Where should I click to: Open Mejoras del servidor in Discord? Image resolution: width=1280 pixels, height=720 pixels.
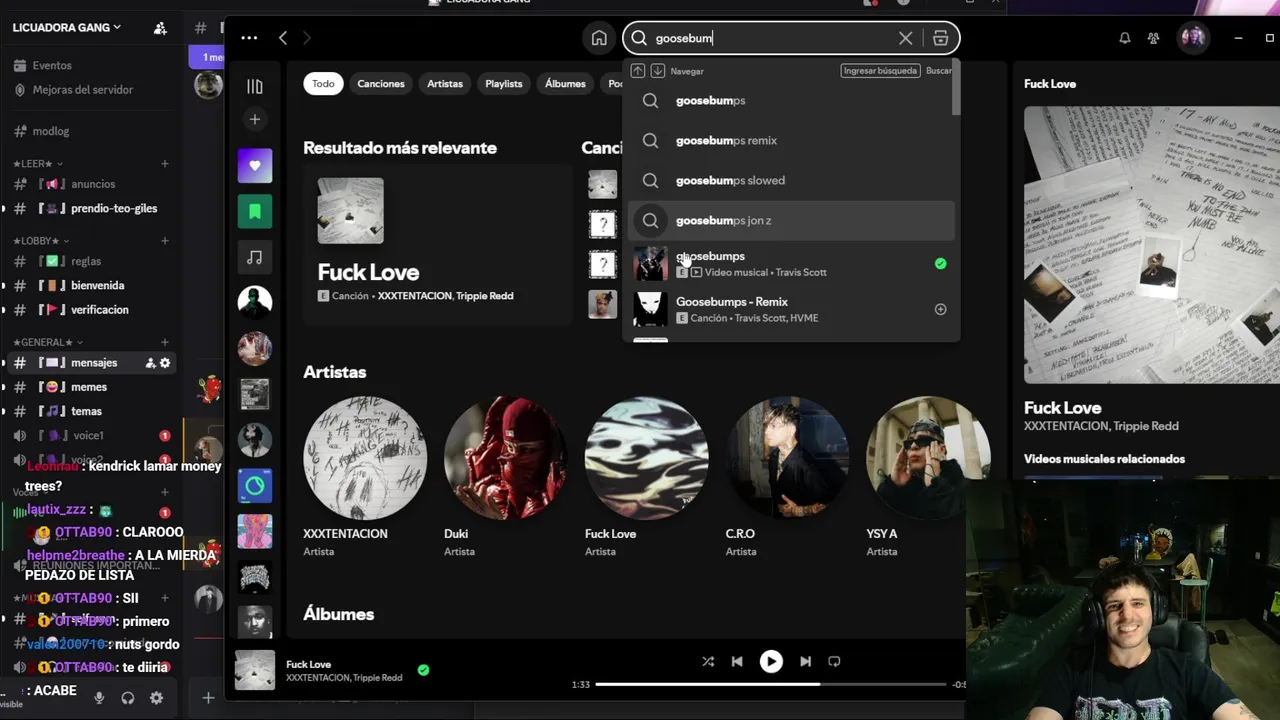tap(83, 90)
